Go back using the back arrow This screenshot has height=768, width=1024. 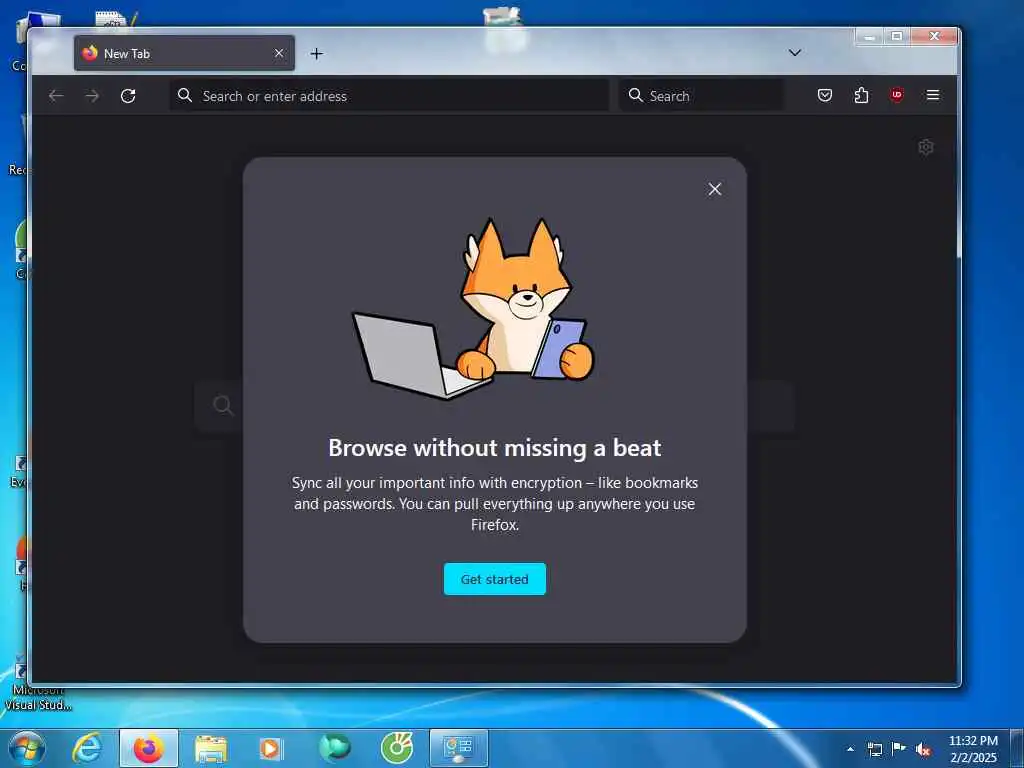(x=56, y=96)
